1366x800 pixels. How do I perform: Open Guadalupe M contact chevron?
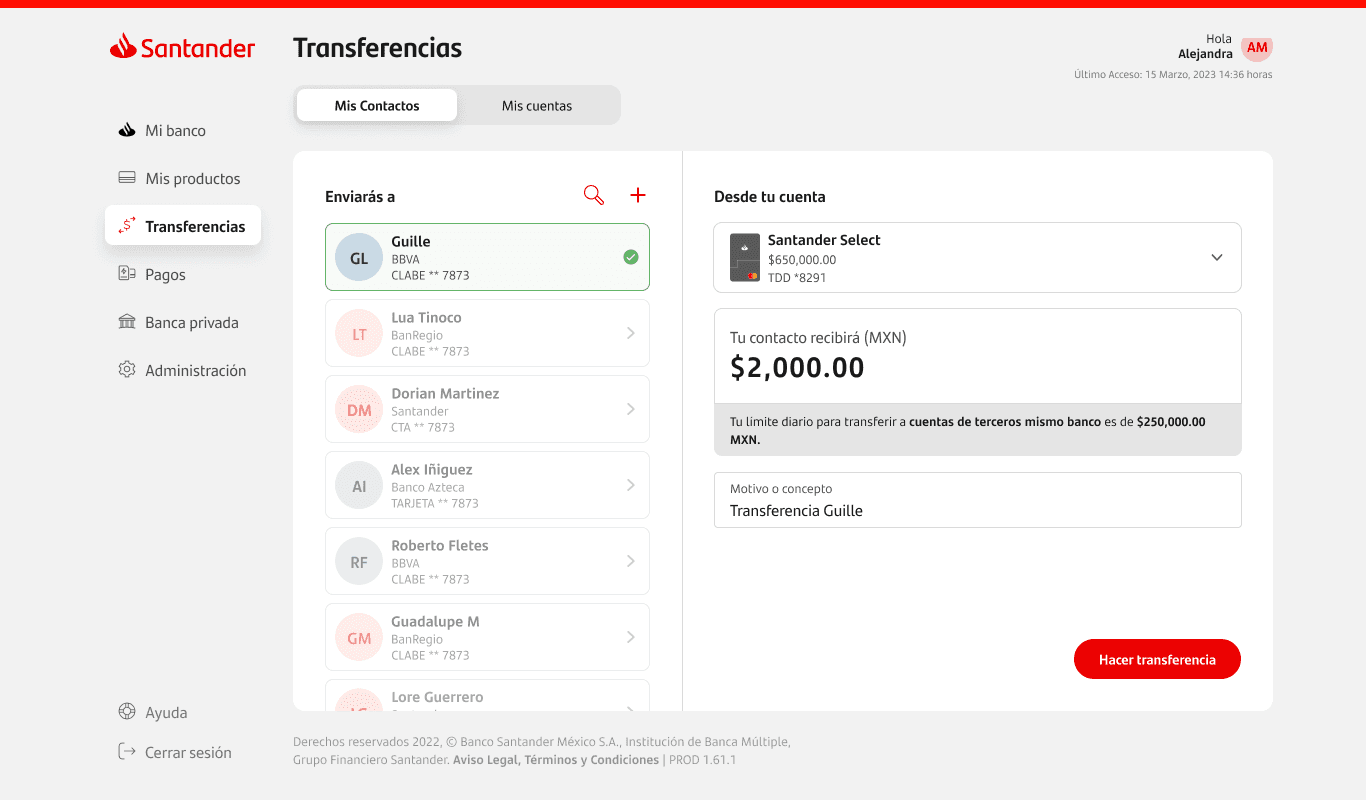coord(631,637)
